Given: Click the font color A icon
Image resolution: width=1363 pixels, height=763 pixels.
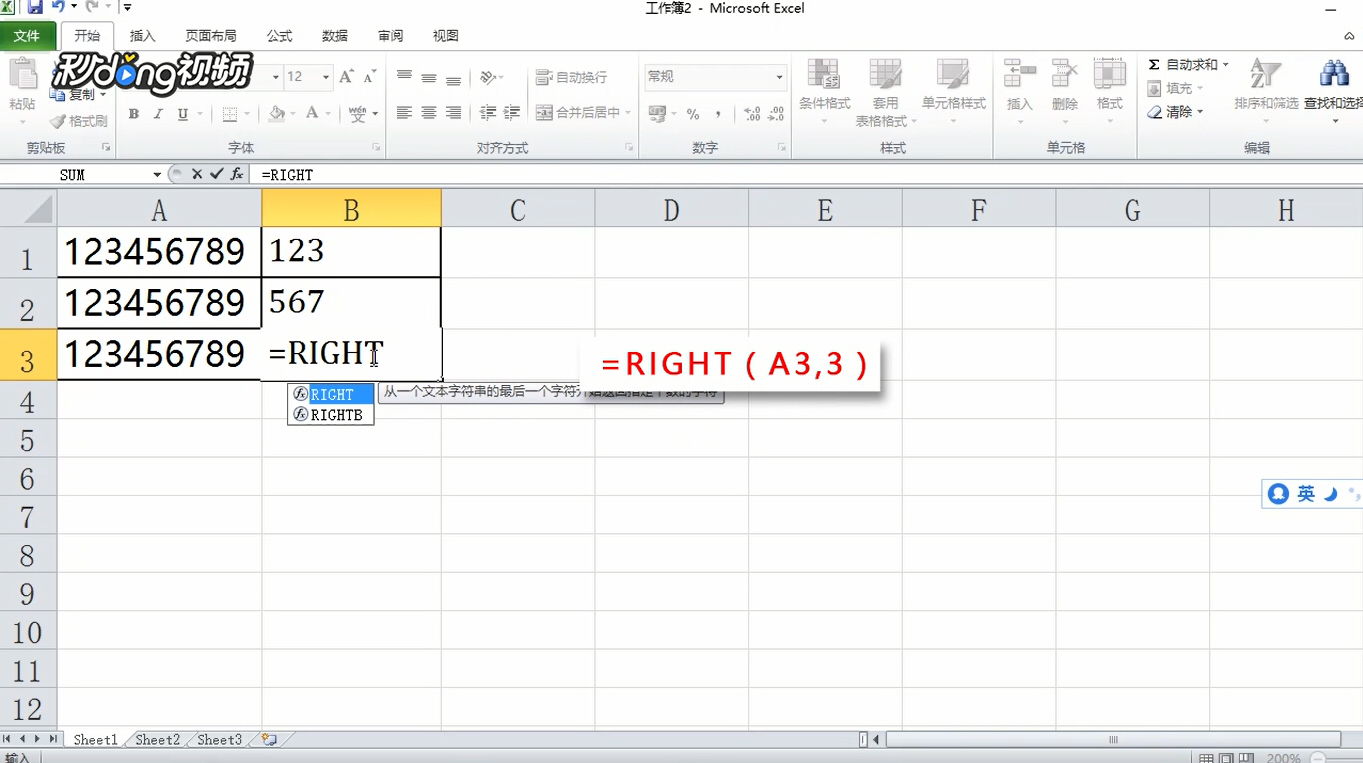Looking at the screenshot, I should click(x=312, y=114).
